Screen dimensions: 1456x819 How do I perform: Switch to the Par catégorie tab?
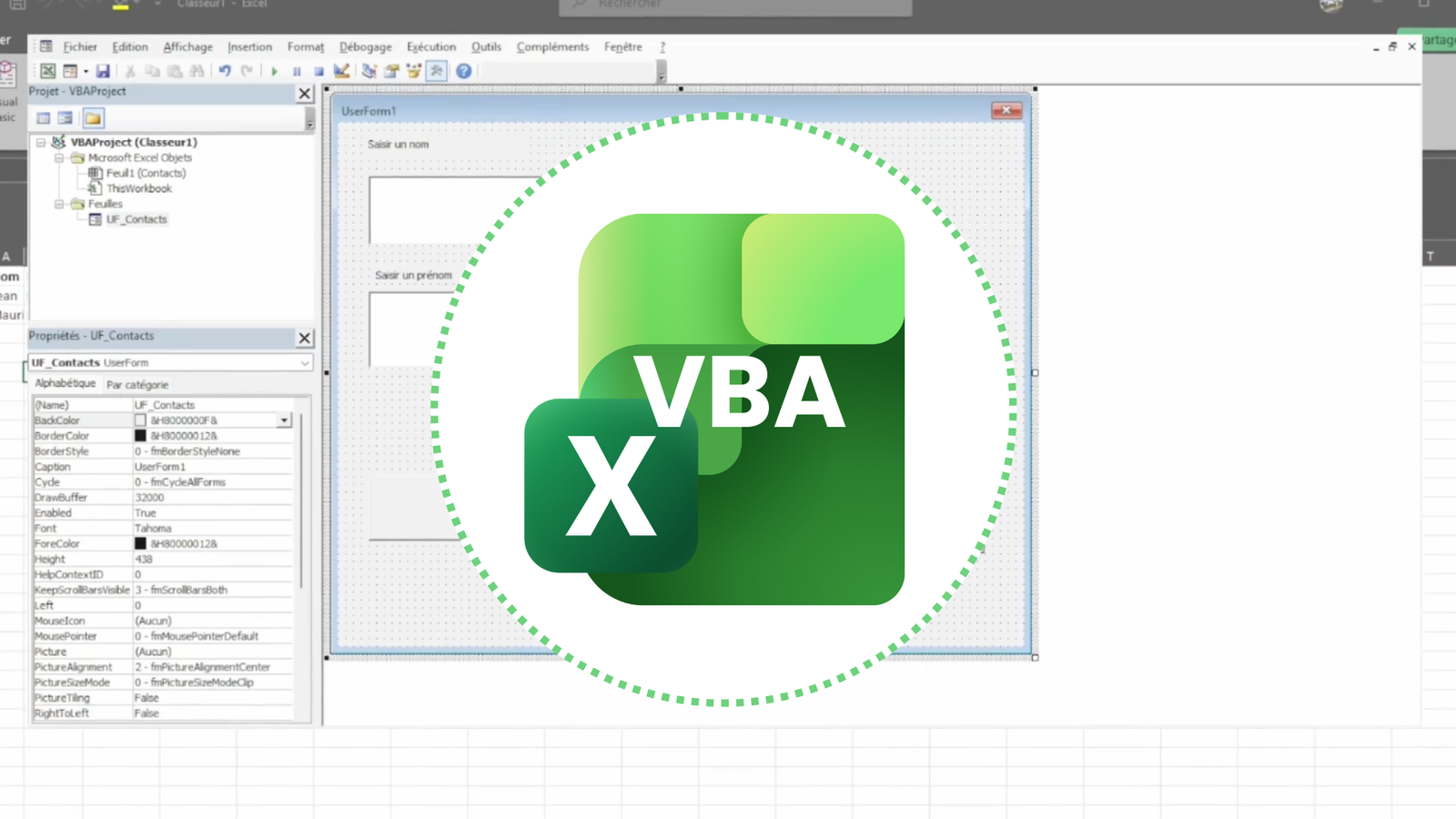pos(137,383)
